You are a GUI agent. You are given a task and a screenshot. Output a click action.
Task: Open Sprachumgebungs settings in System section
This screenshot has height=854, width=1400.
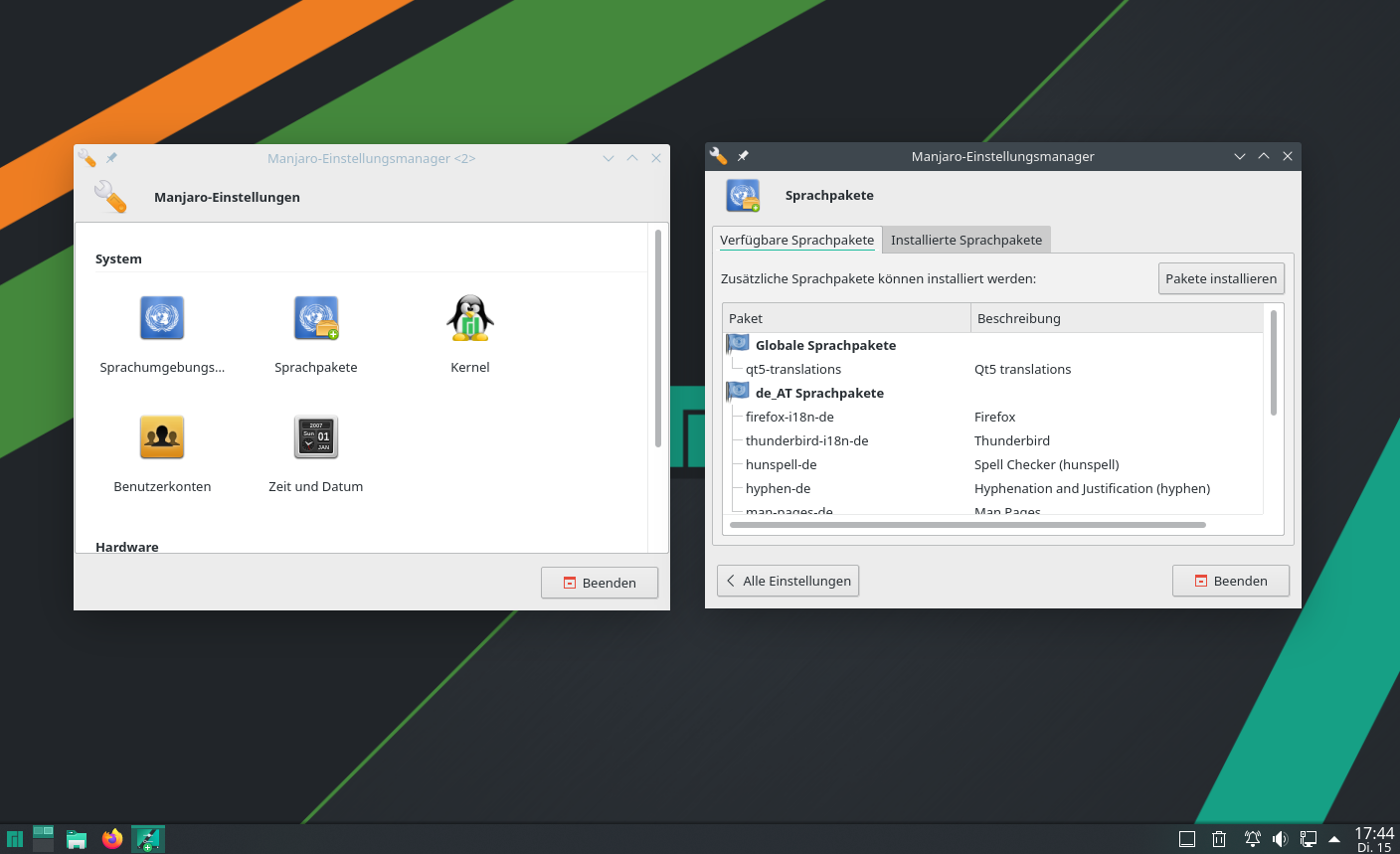tap(161, 318)
